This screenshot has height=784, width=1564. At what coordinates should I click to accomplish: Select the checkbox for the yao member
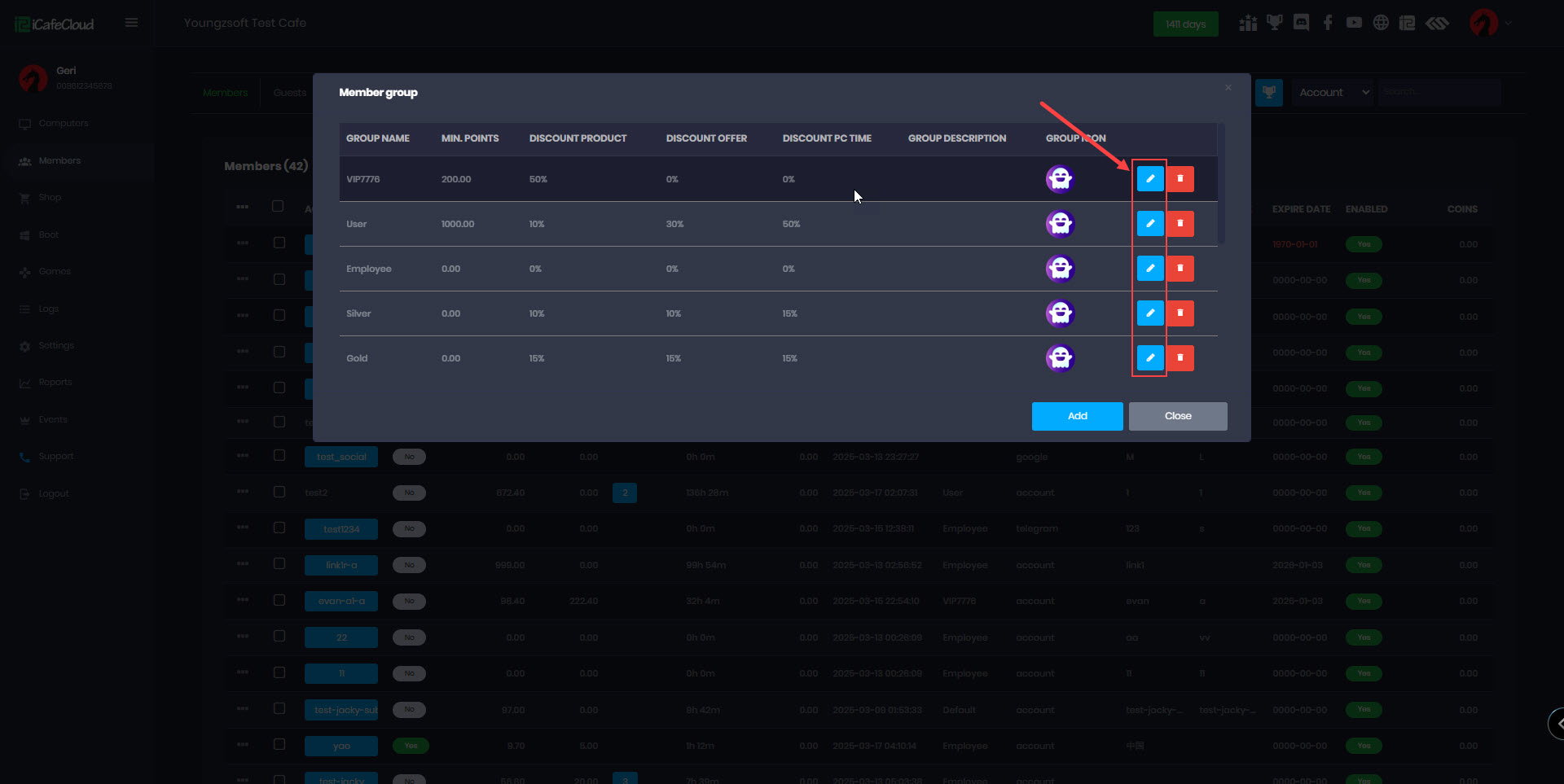pos(279,745)
